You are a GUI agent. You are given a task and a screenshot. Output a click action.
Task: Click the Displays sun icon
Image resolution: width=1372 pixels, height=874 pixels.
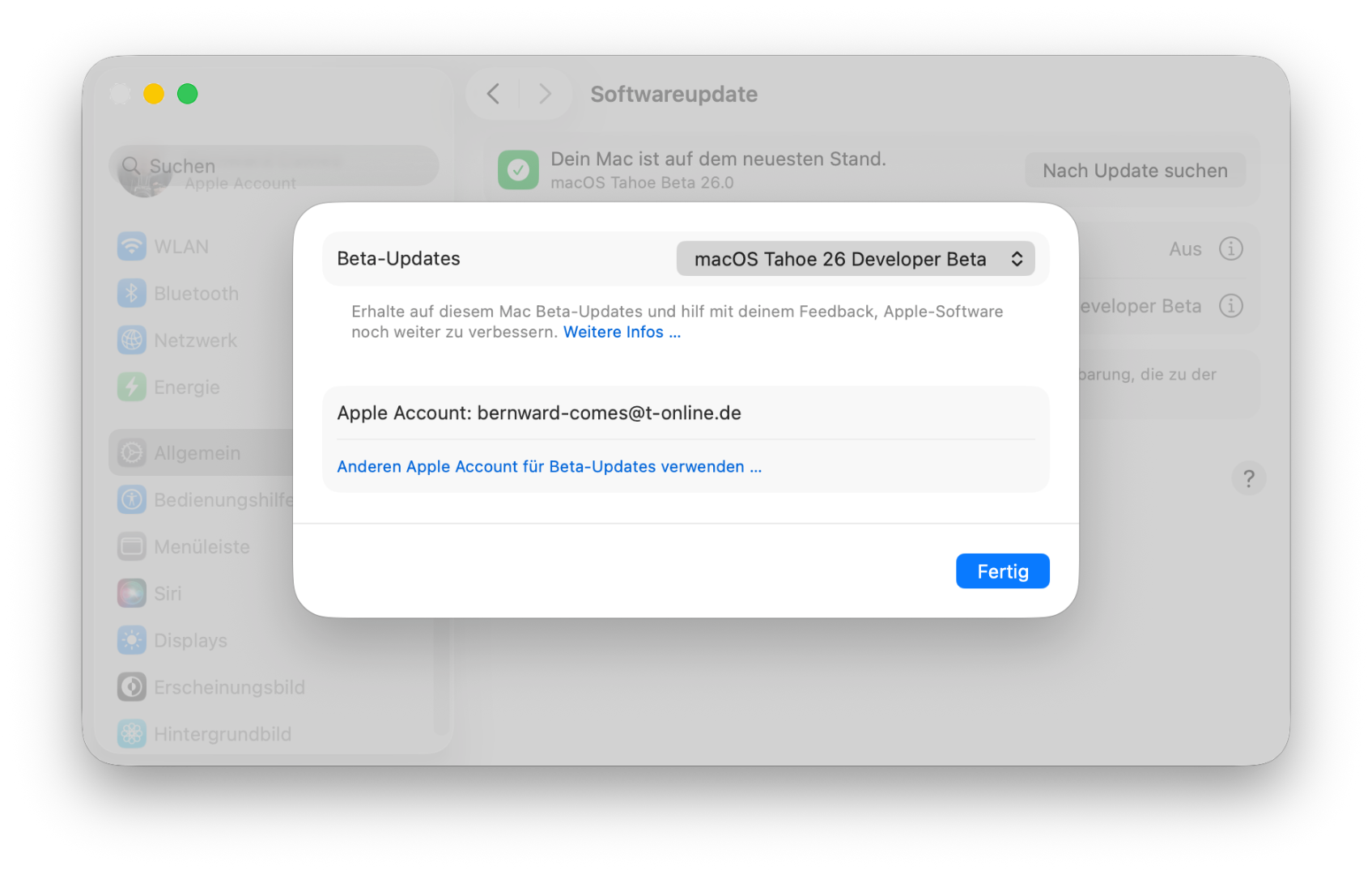pyautogui.click(x=132, y=640)
